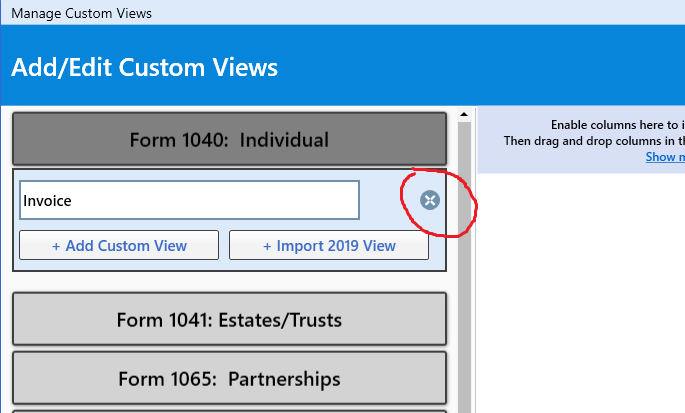Viewport: 685px width, 413px height.
Task: Click the plus sign on Add Custom View
Action: click(x=57, y=246)
